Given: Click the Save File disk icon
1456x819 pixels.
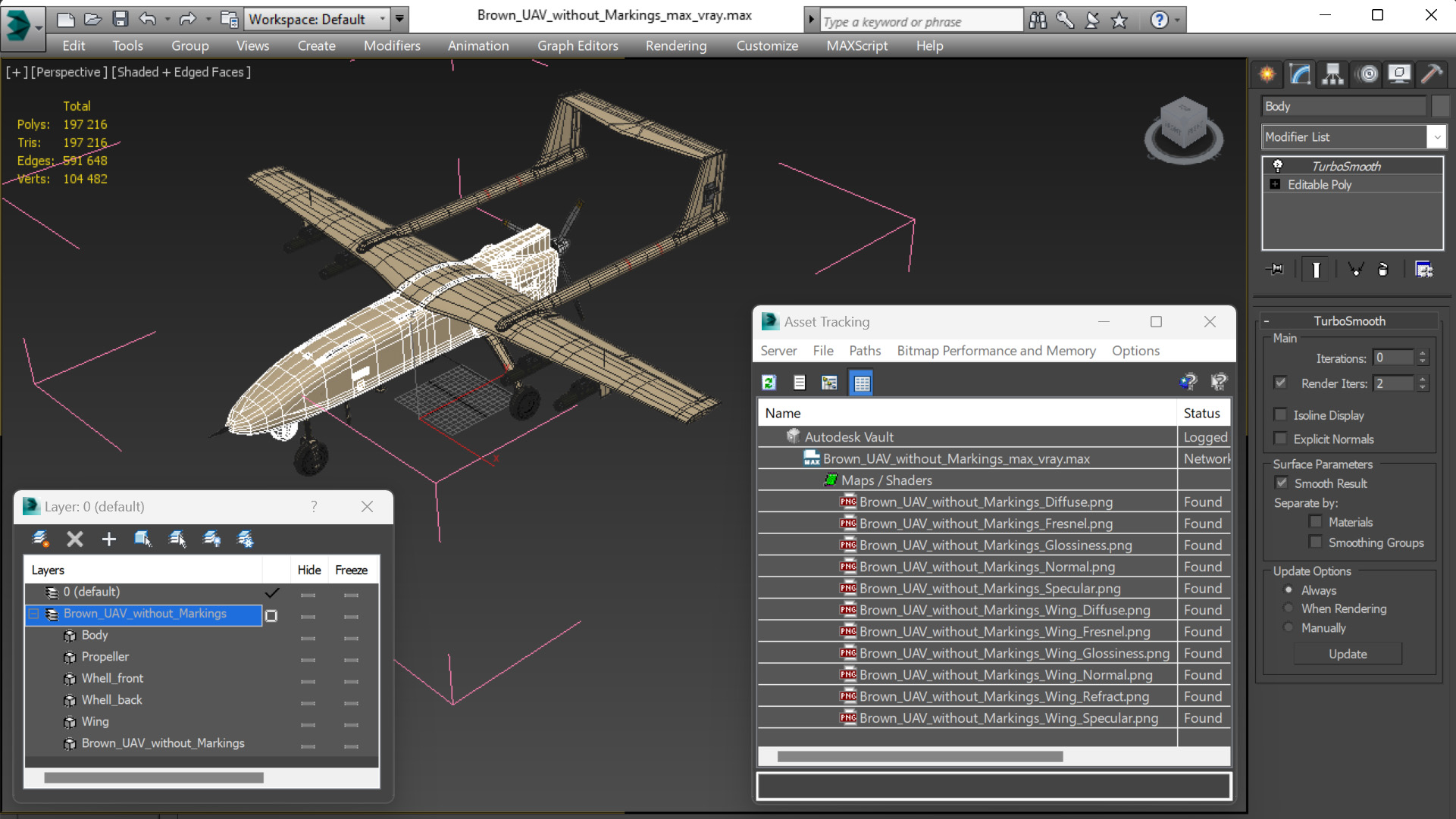Looking at the screenshot, I should (x=120, y=19).
